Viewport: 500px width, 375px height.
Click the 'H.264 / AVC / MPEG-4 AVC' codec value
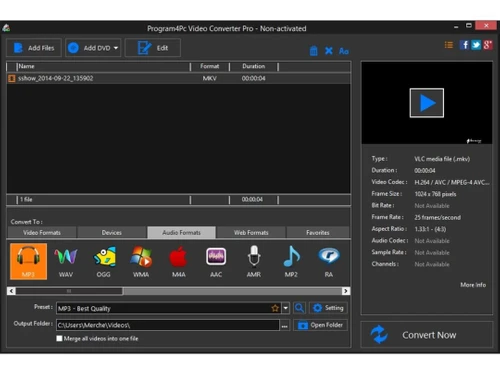452,182
